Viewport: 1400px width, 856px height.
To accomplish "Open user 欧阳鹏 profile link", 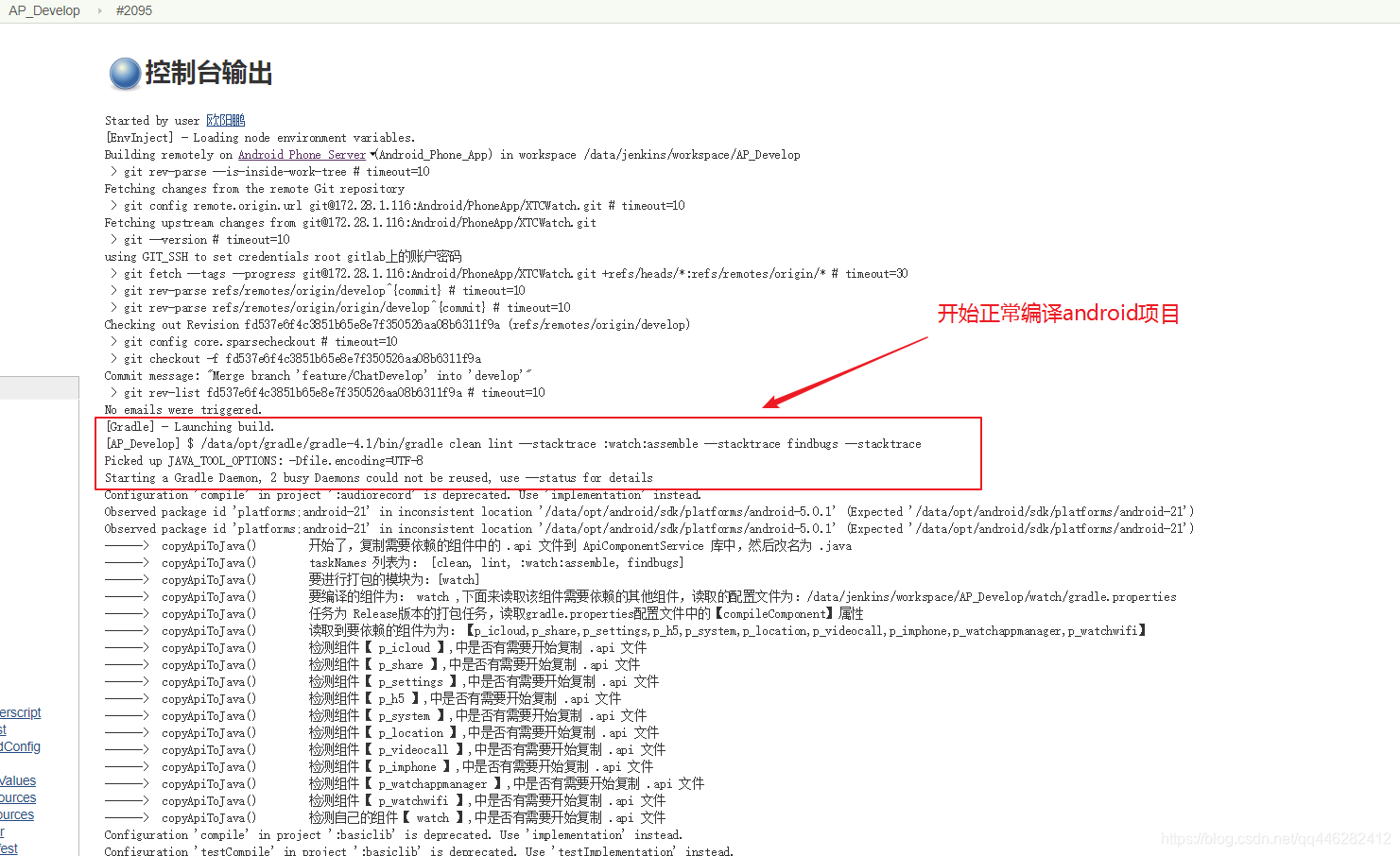I will [226, 121].
